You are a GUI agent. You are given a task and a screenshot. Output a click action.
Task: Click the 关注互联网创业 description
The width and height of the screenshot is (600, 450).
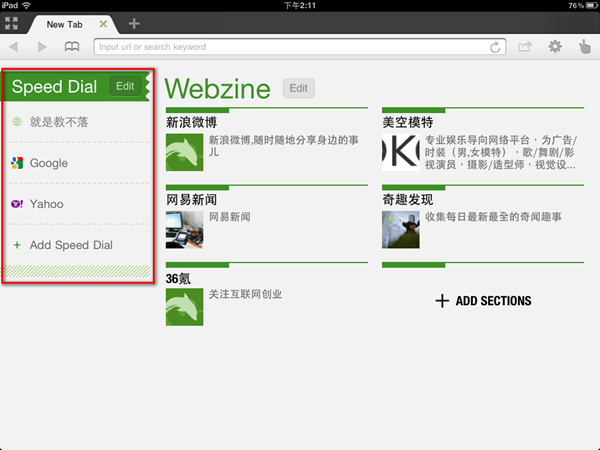(245, 294)
